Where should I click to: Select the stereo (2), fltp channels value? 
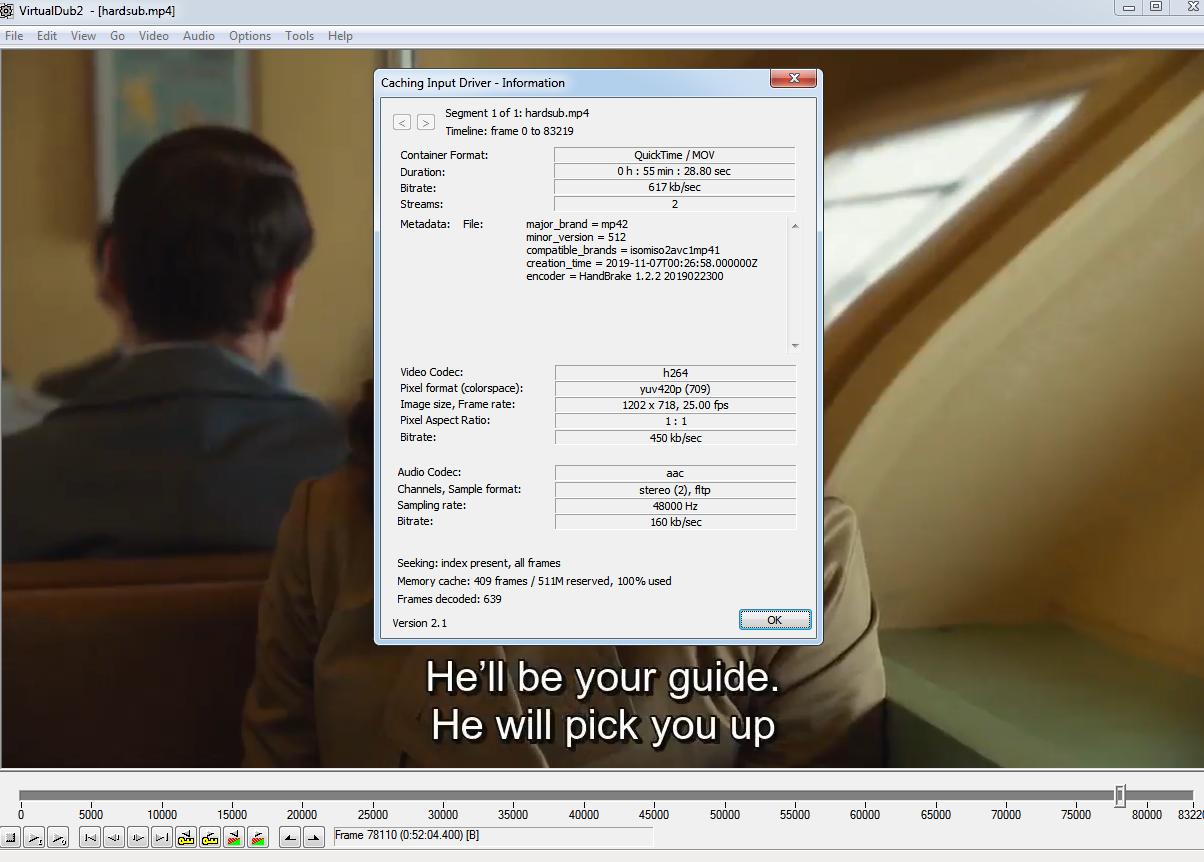(675, 490)
